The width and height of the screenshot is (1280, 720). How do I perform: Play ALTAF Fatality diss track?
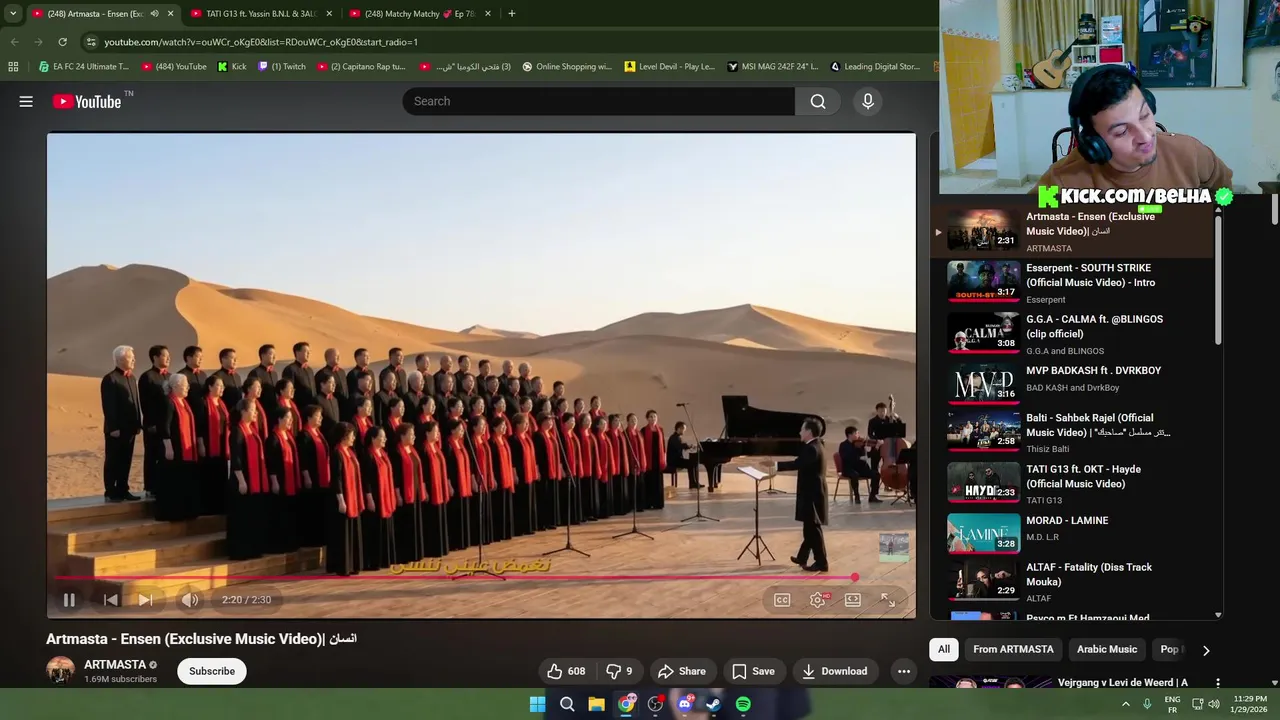coord(1074,582)
